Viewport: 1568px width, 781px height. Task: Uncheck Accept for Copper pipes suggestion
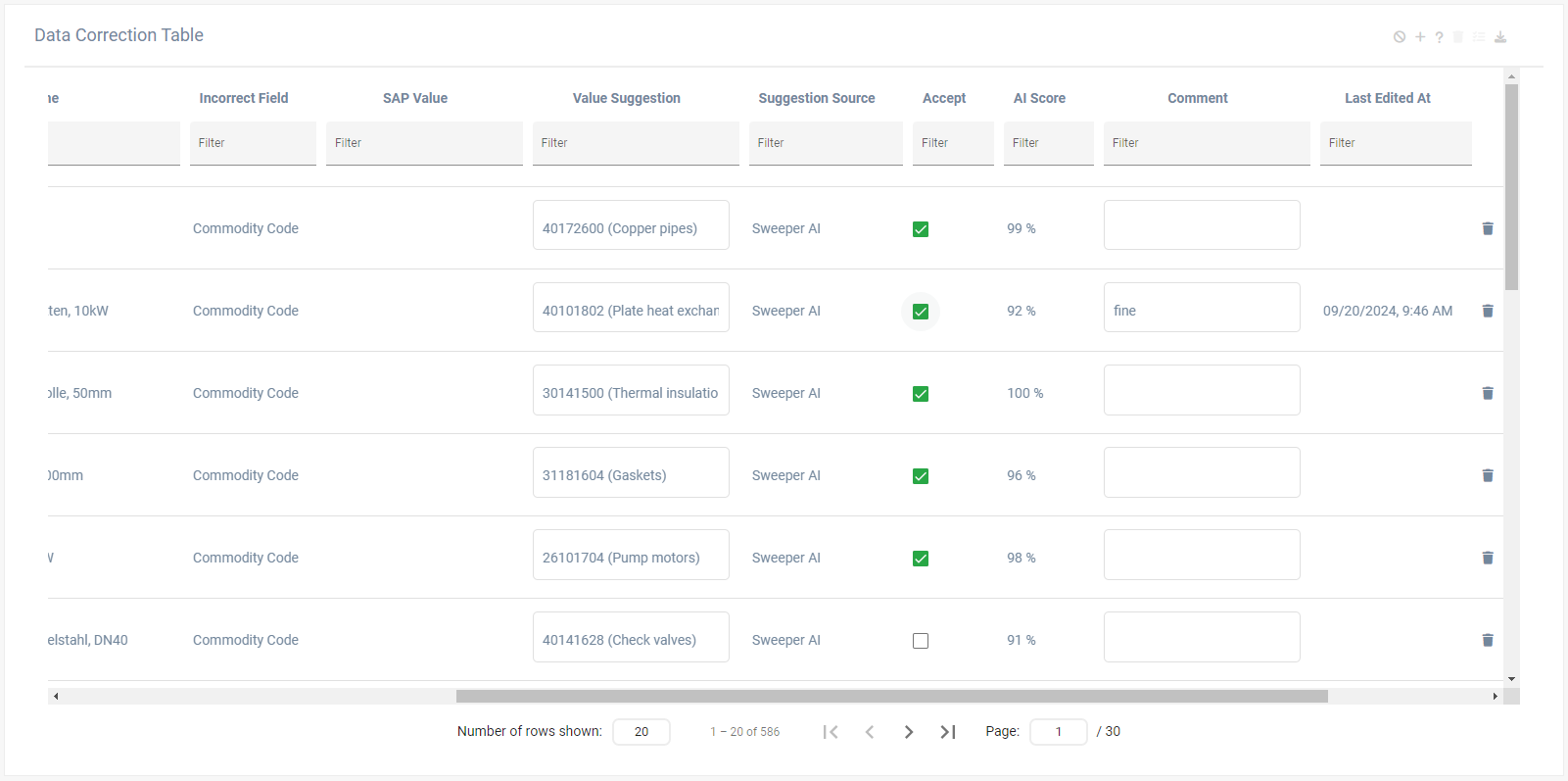pyautogui.click(x=921, y=229)
